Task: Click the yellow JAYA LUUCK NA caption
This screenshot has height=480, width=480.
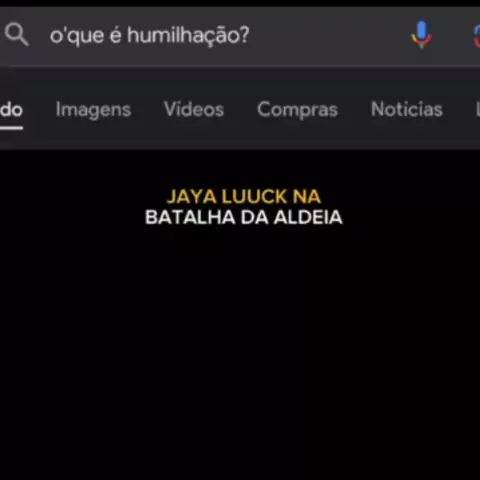Action: click(x=244, y=196)
